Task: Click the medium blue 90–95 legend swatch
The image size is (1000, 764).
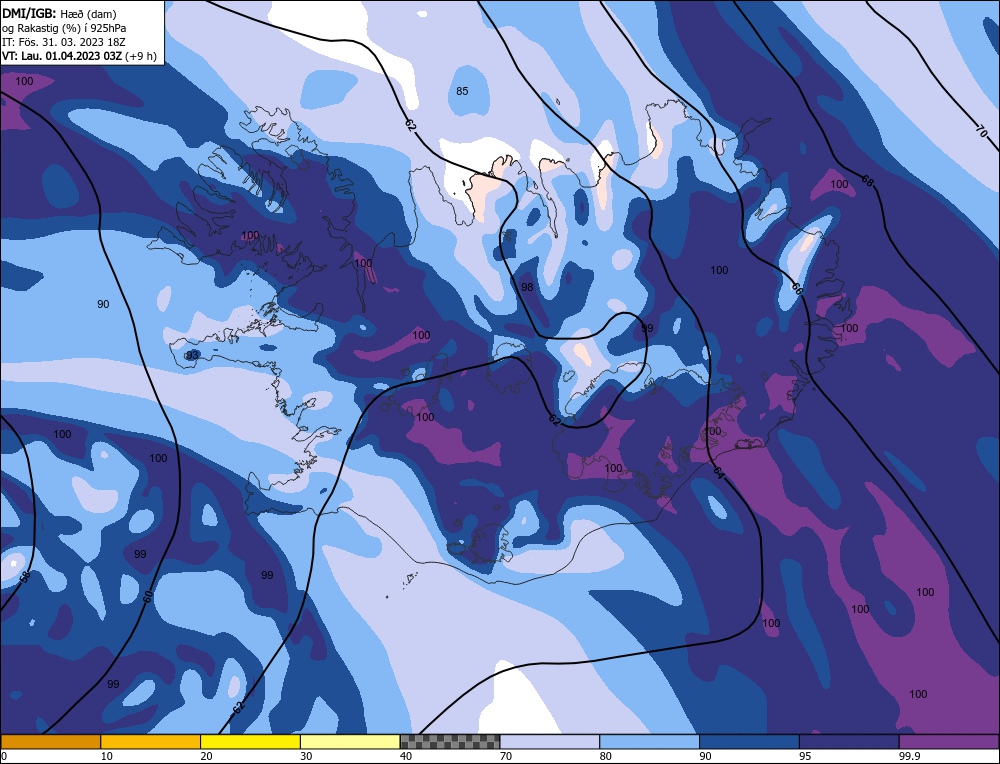Action: tap(749, 741)
